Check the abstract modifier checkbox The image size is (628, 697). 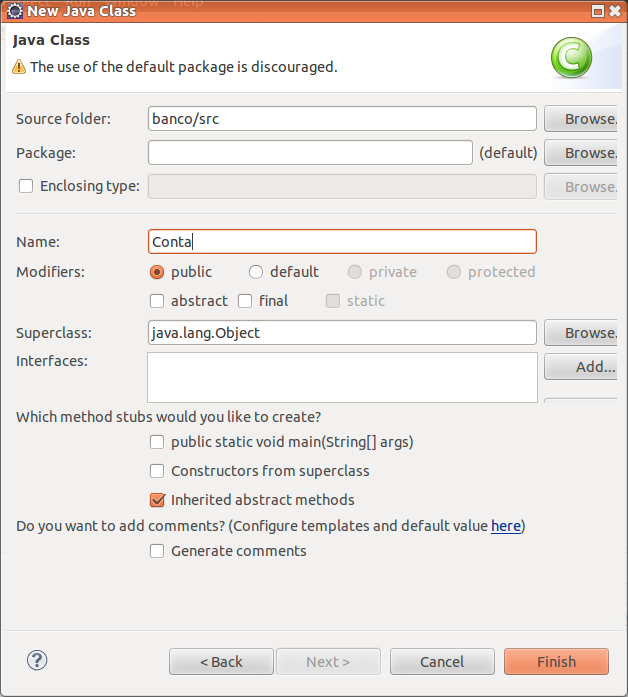(157, 301)
